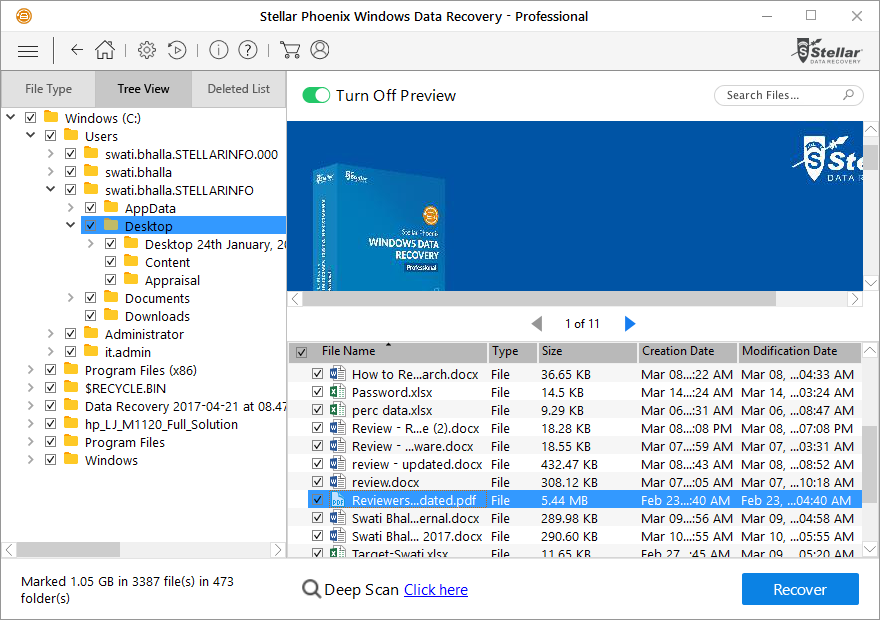Open the hamburger menu
880x620 pixels.
(x=28, y=51)
